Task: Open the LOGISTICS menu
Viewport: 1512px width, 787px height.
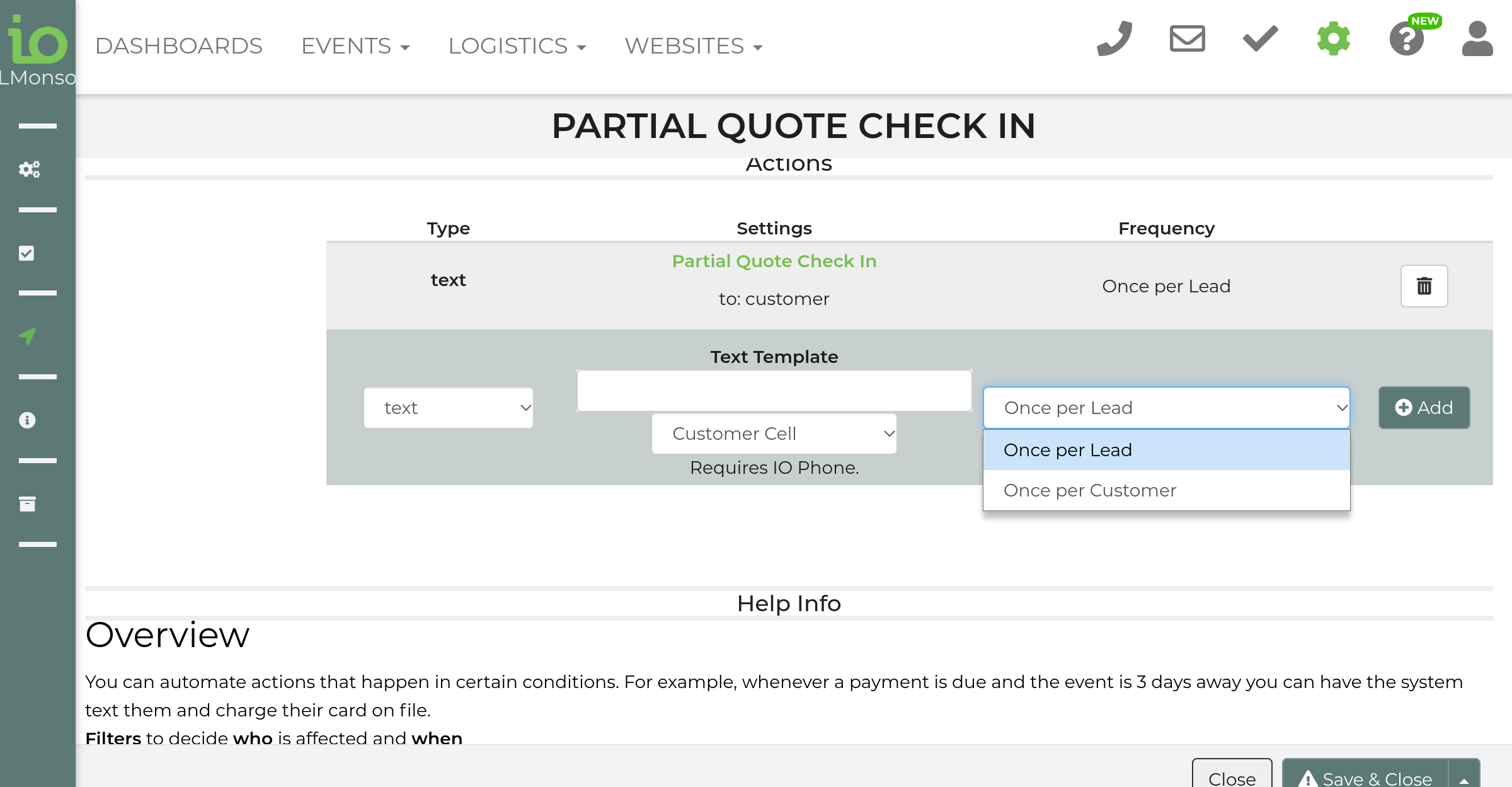Action: (x=517, y=46)
